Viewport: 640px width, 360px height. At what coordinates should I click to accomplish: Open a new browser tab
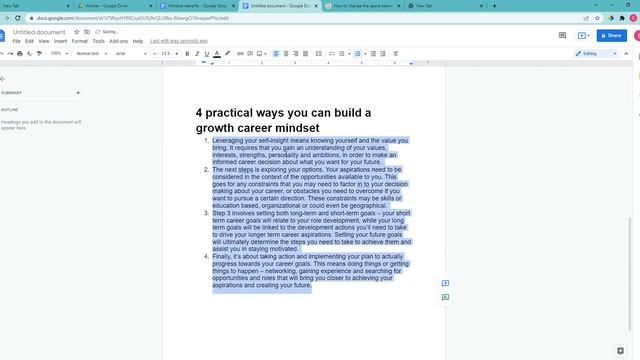(494, 6)
